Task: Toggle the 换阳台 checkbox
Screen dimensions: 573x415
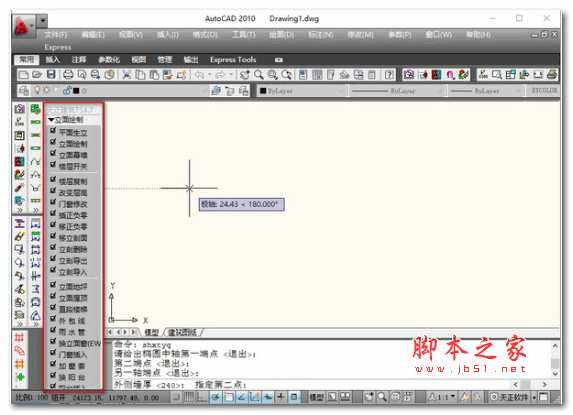Action: 53,375
